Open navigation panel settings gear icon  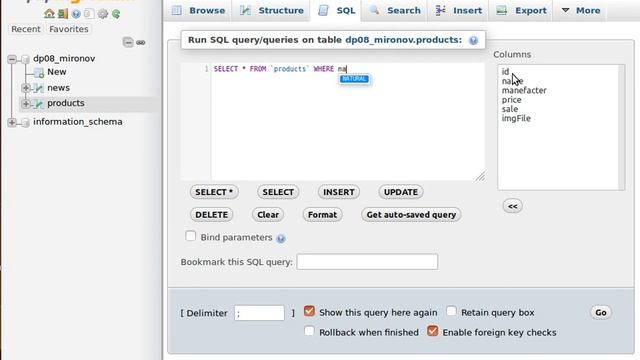coord(102,14)
